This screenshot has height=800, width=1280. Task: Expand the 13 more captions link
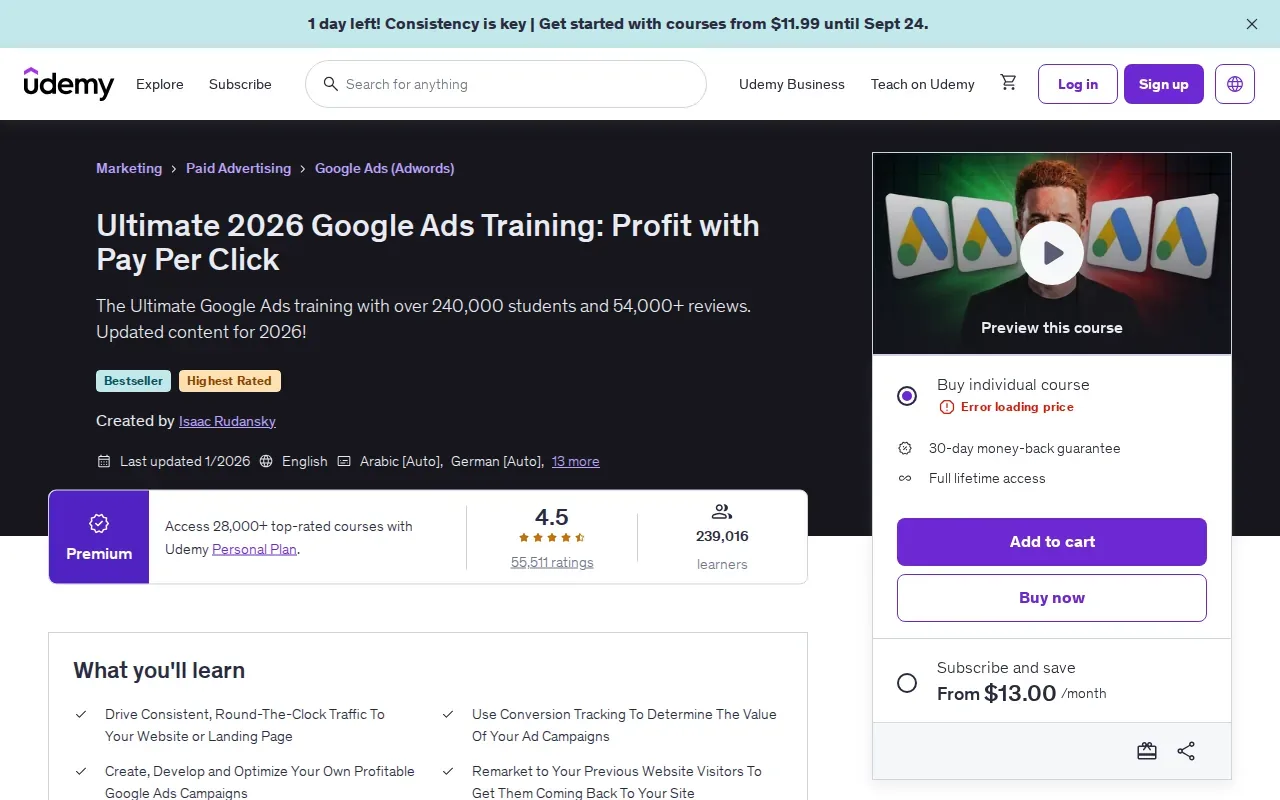576,461
